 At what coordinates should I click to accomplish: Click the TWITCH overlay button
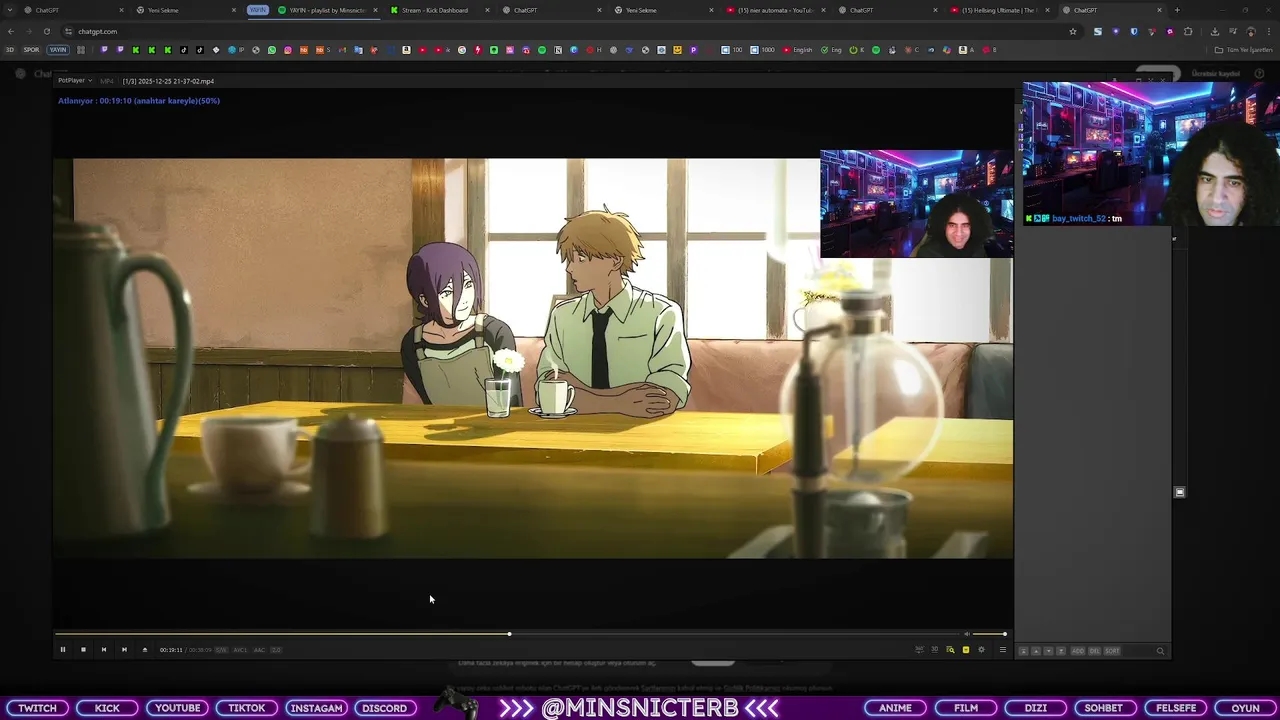coord(37,708)
